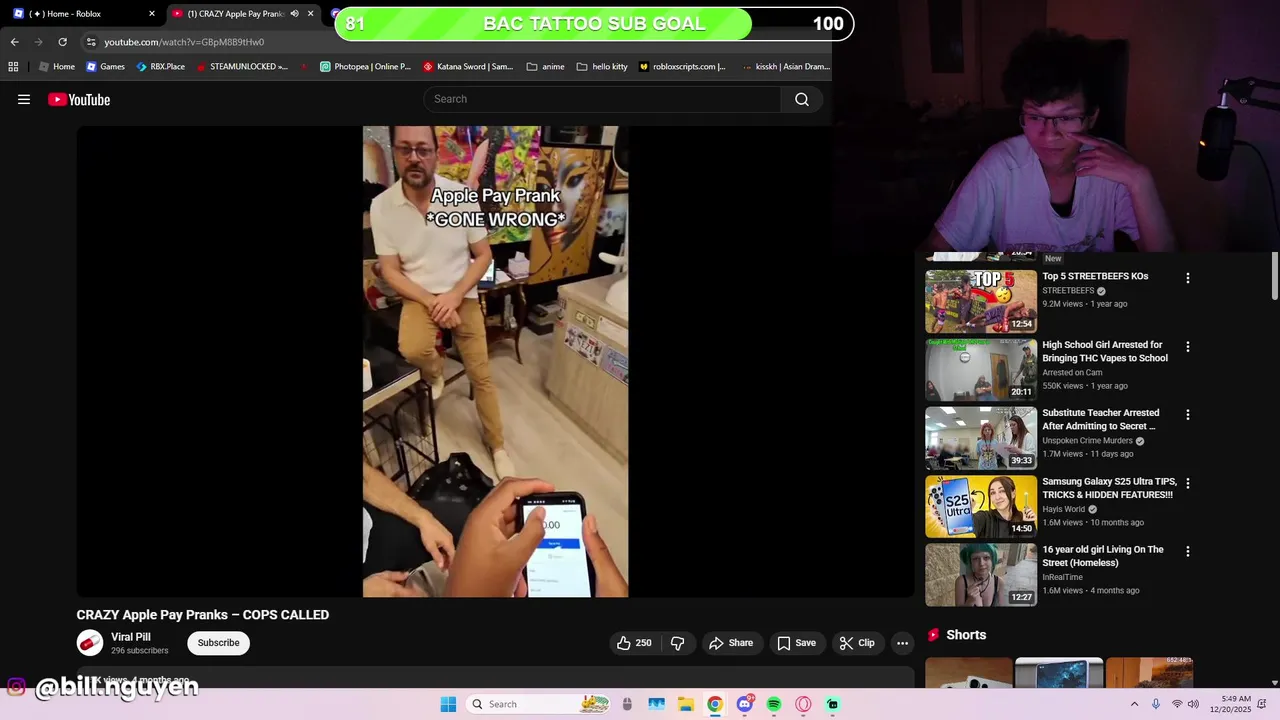Open the RBX.Place bookmark
This screenshot has width=1280, height=720.
coord(161,67)
